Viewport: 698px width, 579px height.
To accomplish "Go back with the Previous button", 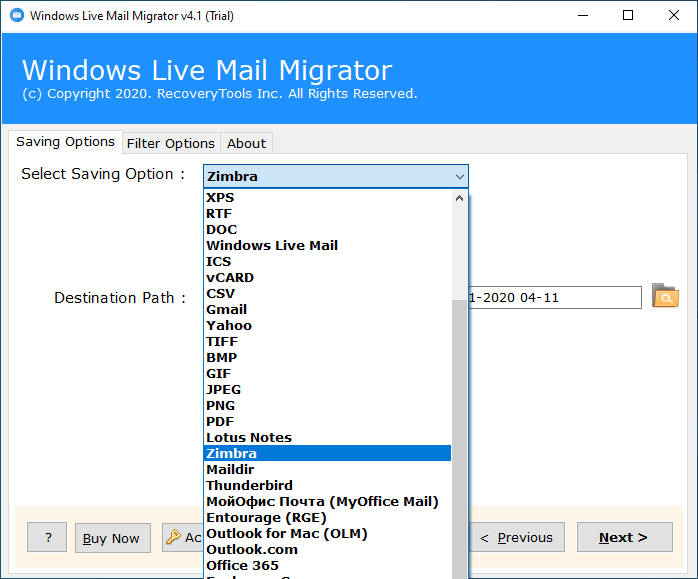I will click(516, 537).
